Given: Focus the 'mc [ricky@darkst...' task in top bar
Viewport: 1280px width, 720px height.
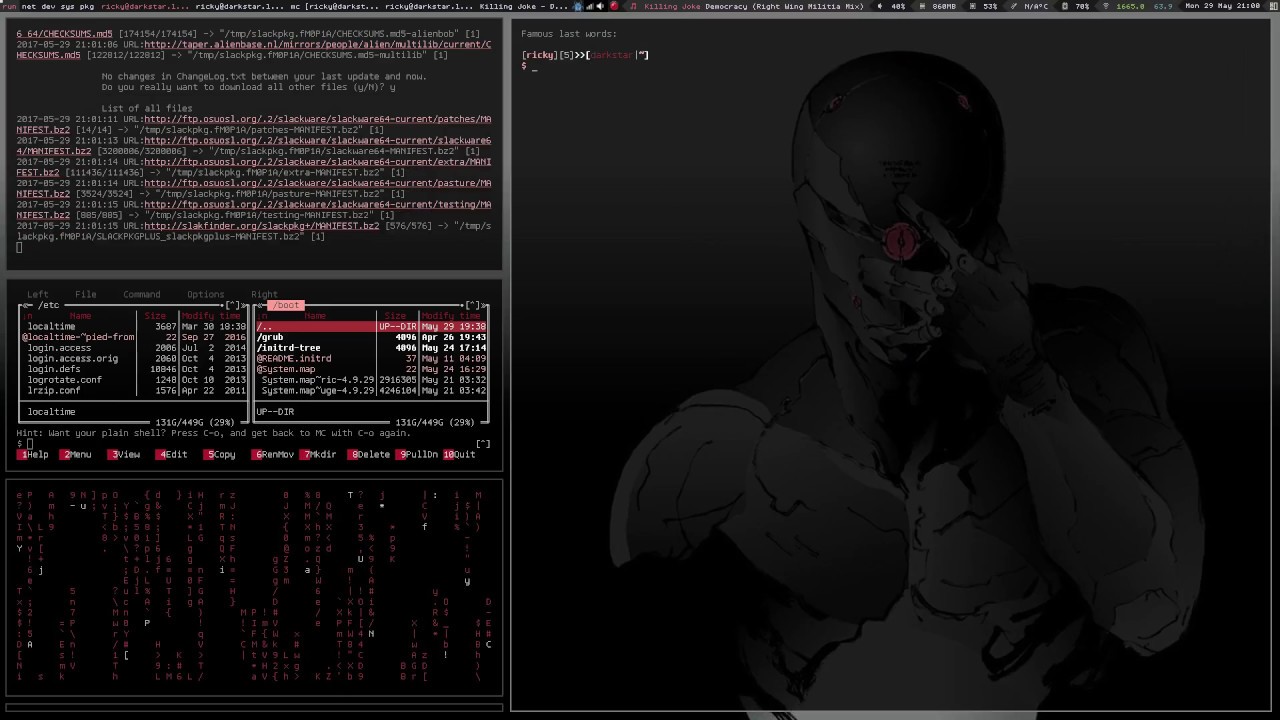Looking at the screenshot, I should pos(334,6).
